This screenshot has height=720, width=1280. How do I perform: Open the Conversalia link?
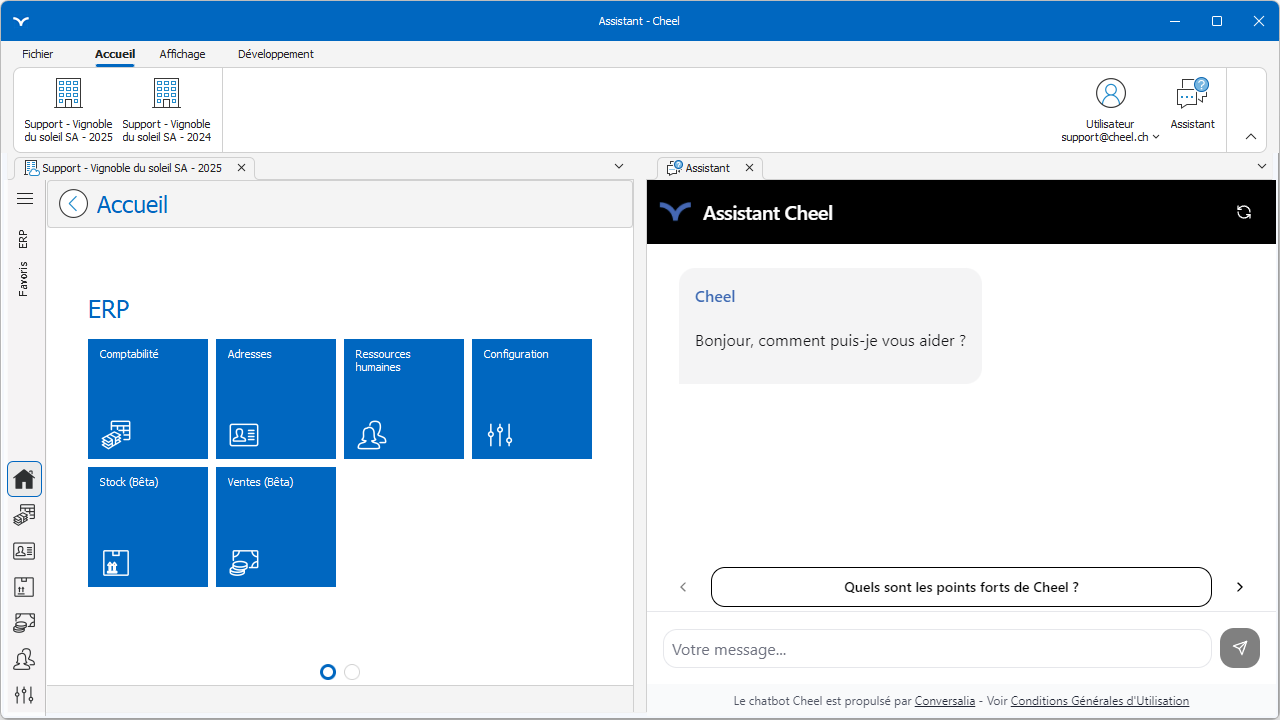(945, 701)
